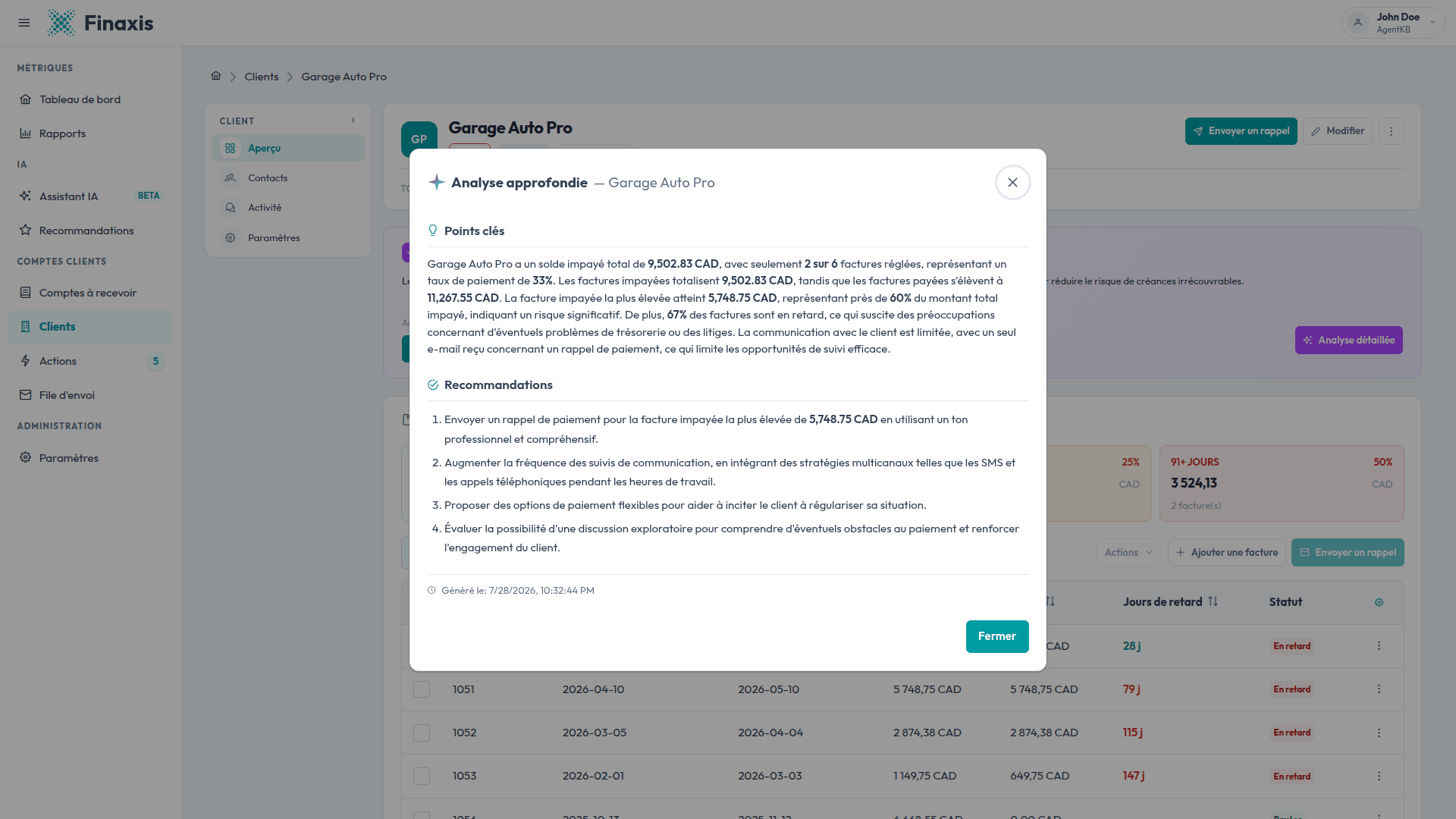Click the Administration Paramètres gear icon
1456x819 pixels.
[25, 457]
